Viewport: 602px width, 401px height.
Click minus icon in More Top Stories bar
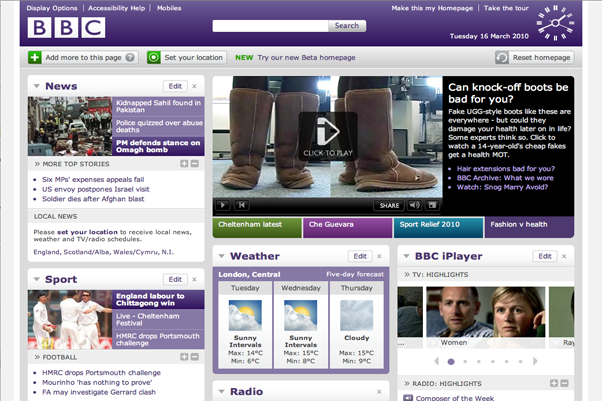pyautogui.click(x=195, y=164)
